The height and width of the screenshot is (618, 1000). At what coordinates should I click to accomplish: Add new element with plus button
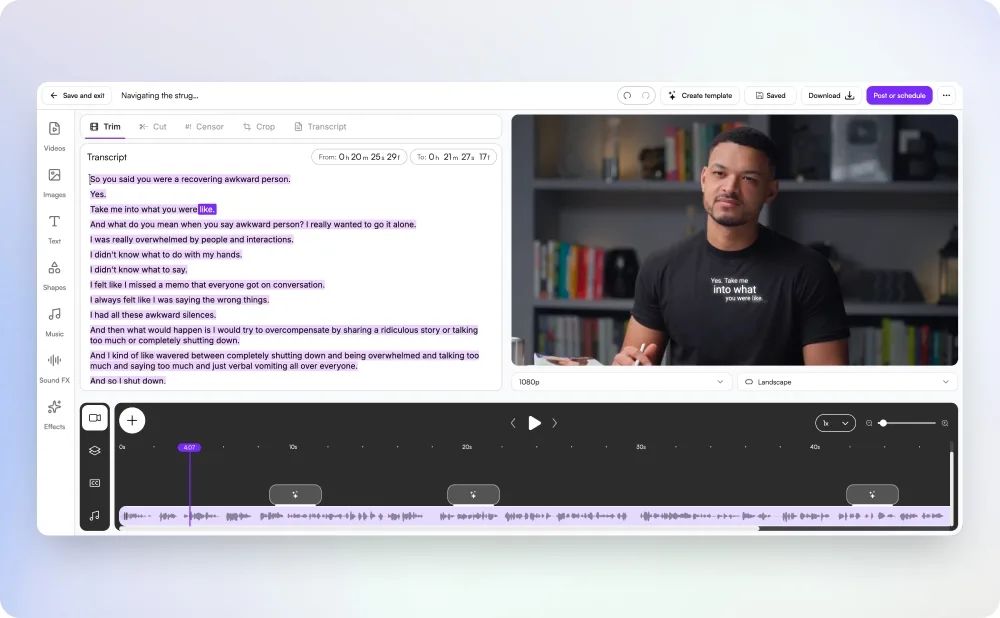[132, 420]
